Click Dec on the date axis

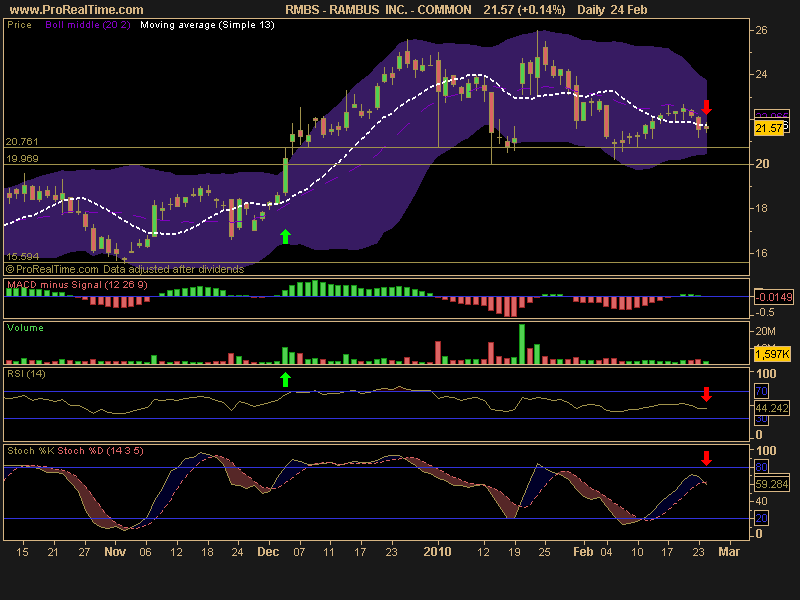pyautogui.click(x=268, y=552)
